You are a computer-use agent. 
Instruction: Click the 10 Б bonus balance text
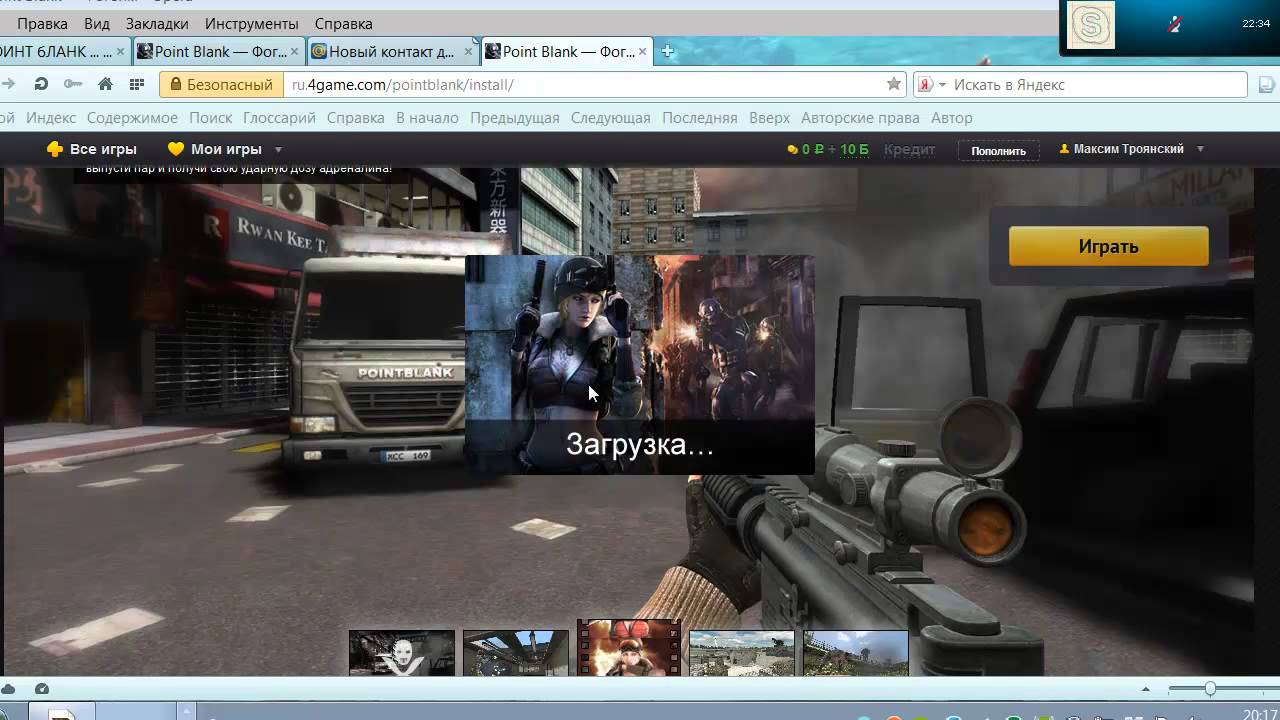(x=854, y=149)
